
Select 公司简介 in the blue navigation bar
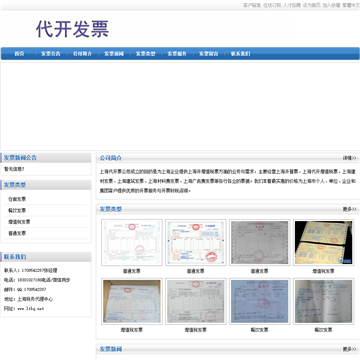tap(82, 54)
